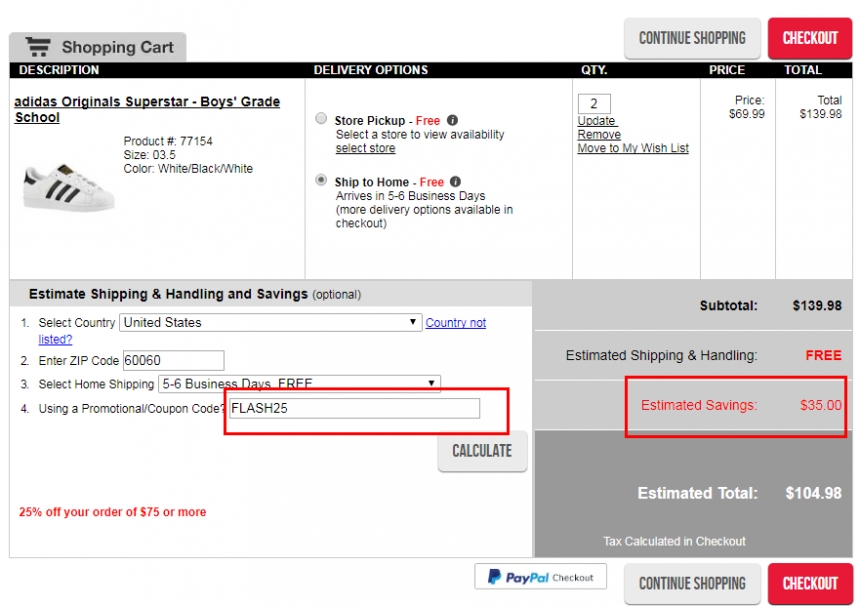Click the quantity input field
The height and width of the screenshot is (606, 860).
pos(594,104)
